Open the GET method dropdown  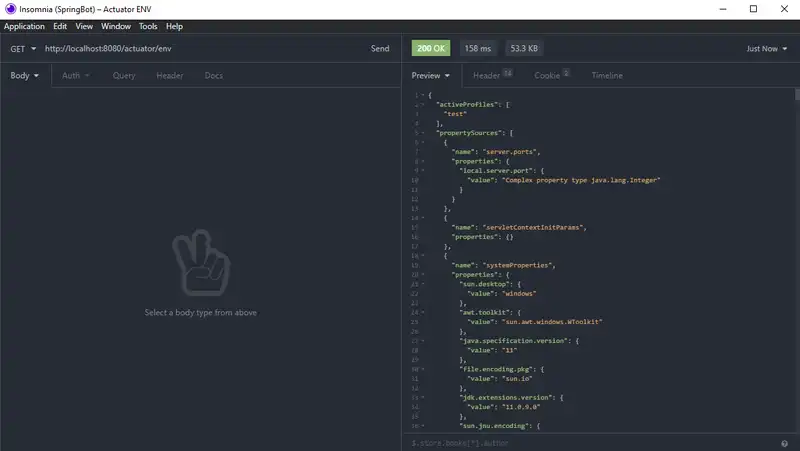tap(23, 48)
